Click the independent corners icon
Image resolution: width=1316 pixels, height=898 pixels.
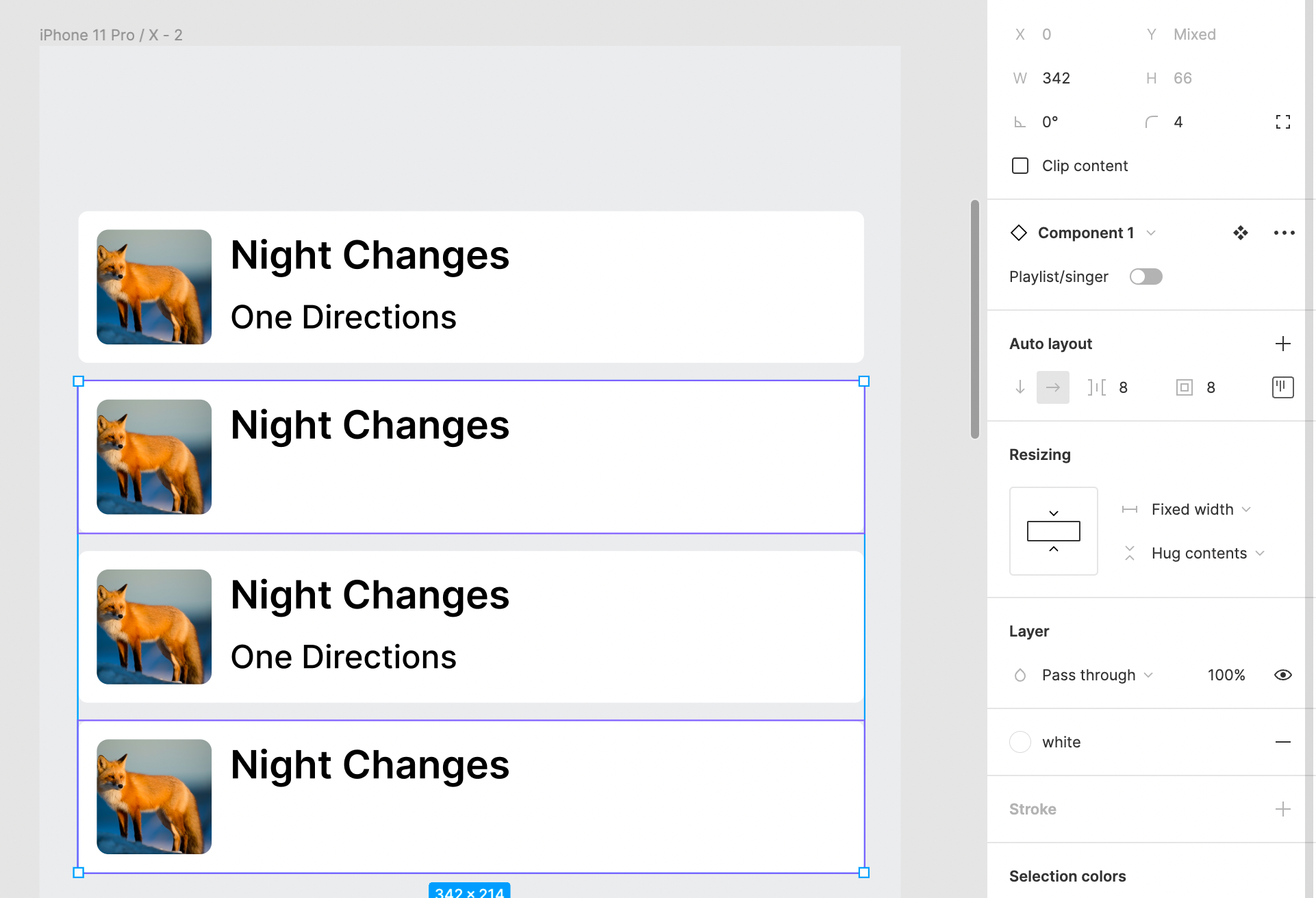tap(1282, 122)
